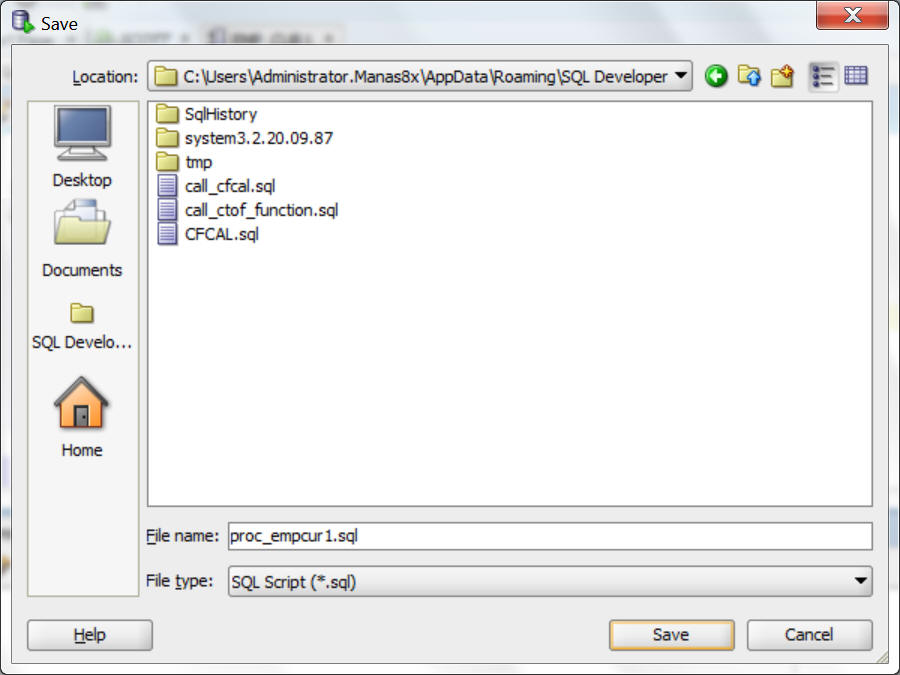Select file call_cfcal.sql

click(x=216, y=187)
